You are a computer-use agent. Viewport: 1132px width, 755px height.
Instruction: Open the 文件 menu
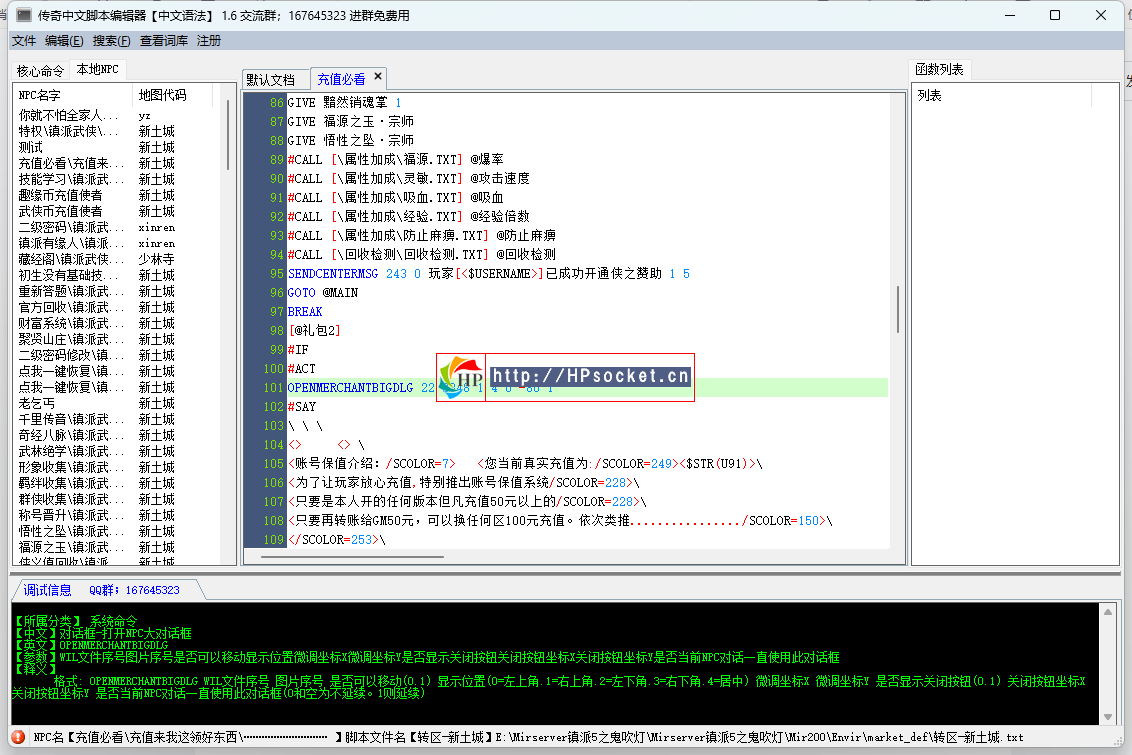coord(23,41)
